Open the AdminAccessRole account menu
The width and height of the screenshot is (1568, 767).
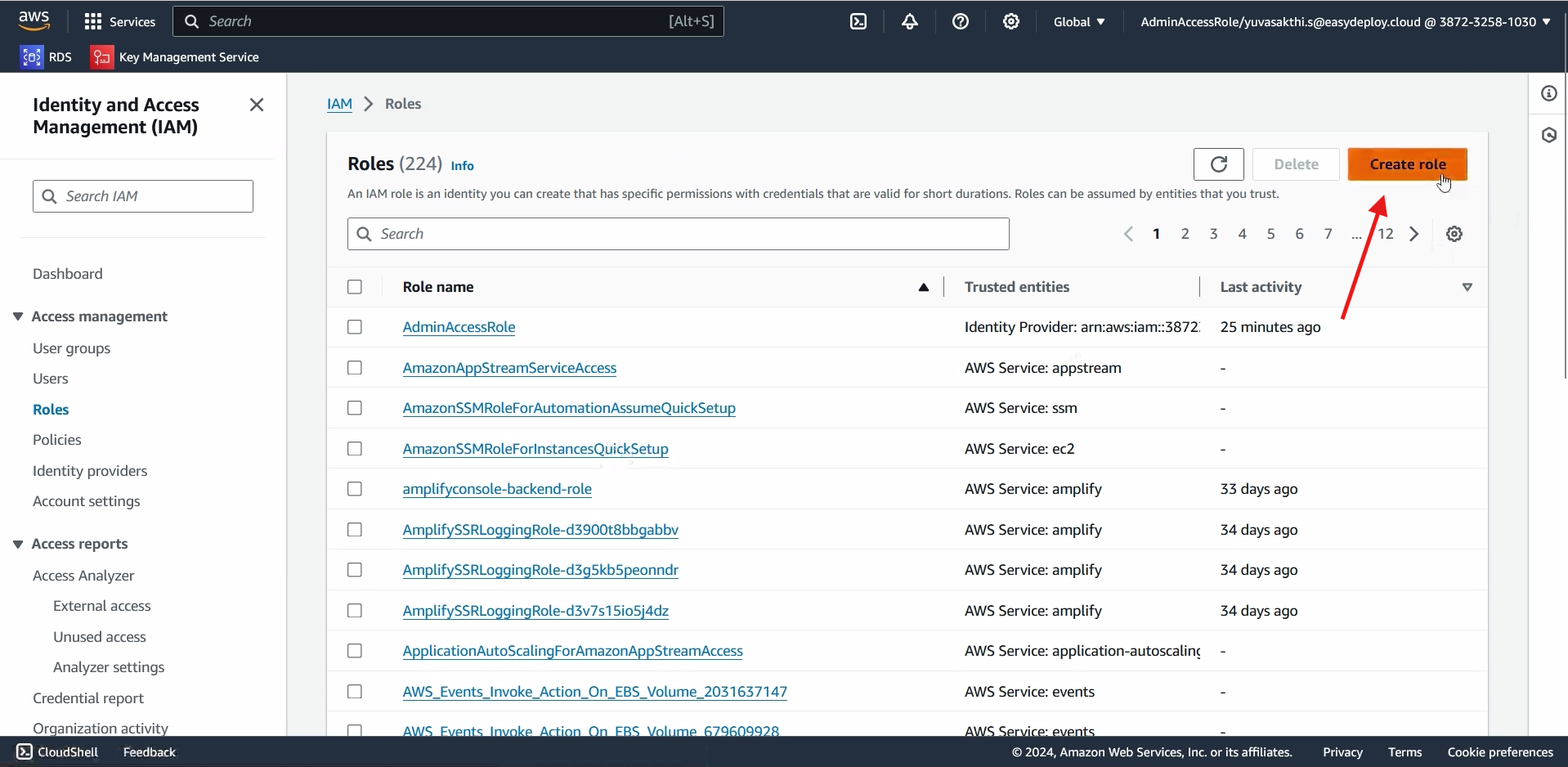tap(1346, 22)
